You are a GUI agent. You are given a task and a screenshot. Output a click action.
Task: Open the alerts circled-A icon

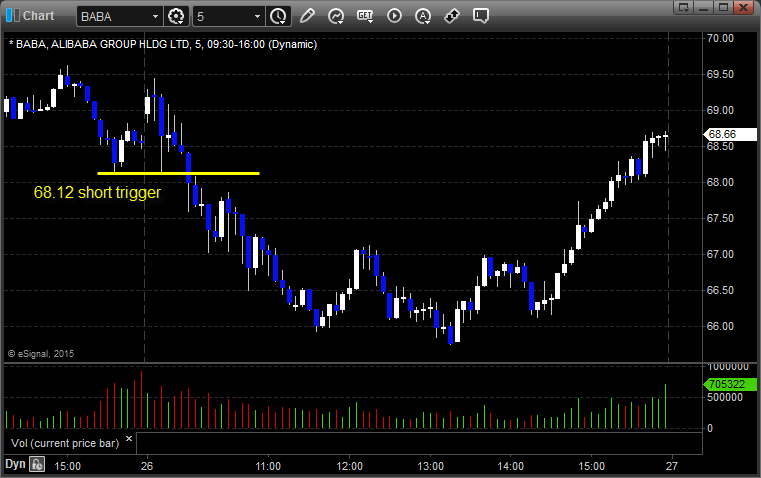(x=423, y=16)
